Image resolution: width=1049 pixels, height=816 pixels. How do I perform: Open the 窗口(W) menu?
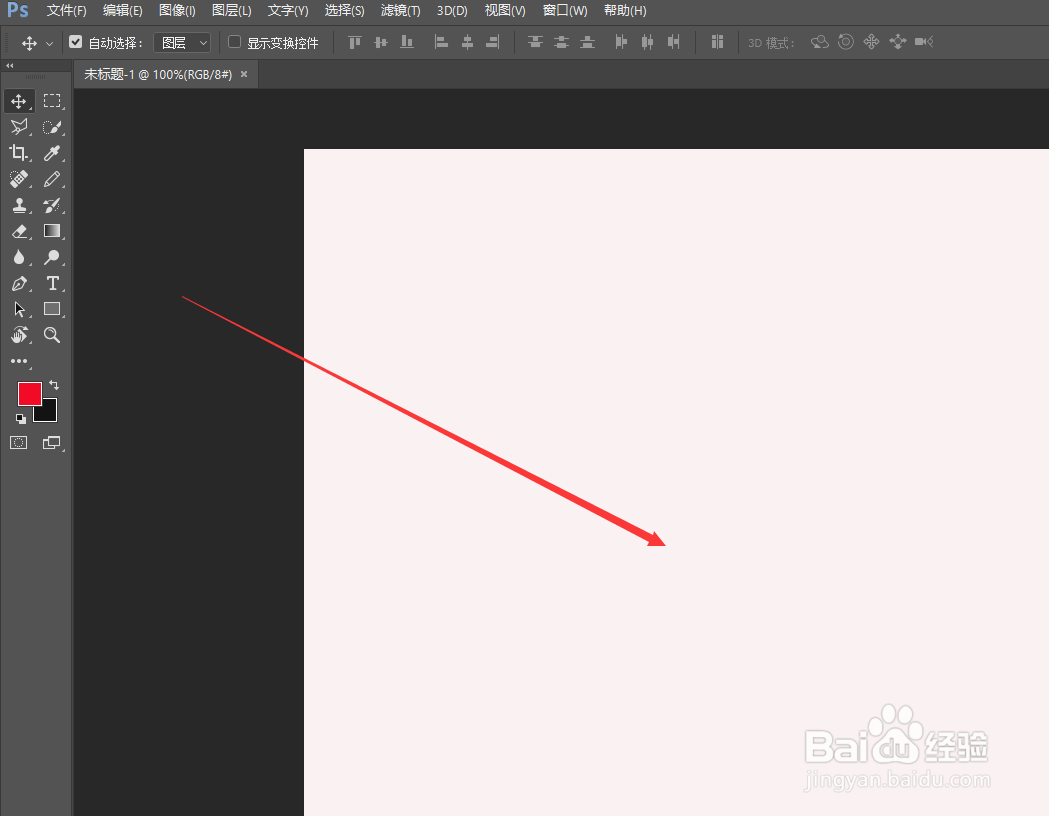click(x=565, y=11)
